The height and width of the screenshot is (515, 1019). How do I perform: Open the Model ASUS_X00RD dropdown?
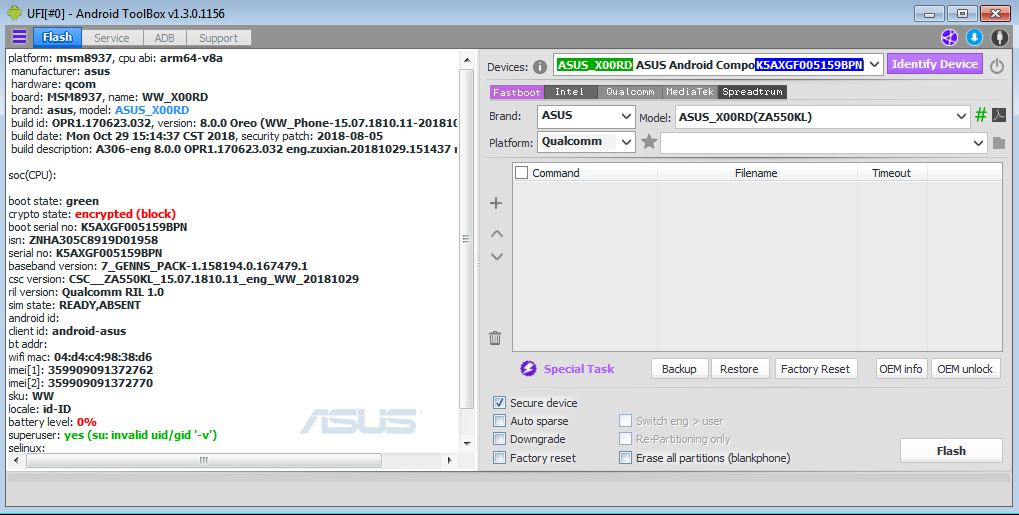961,116
